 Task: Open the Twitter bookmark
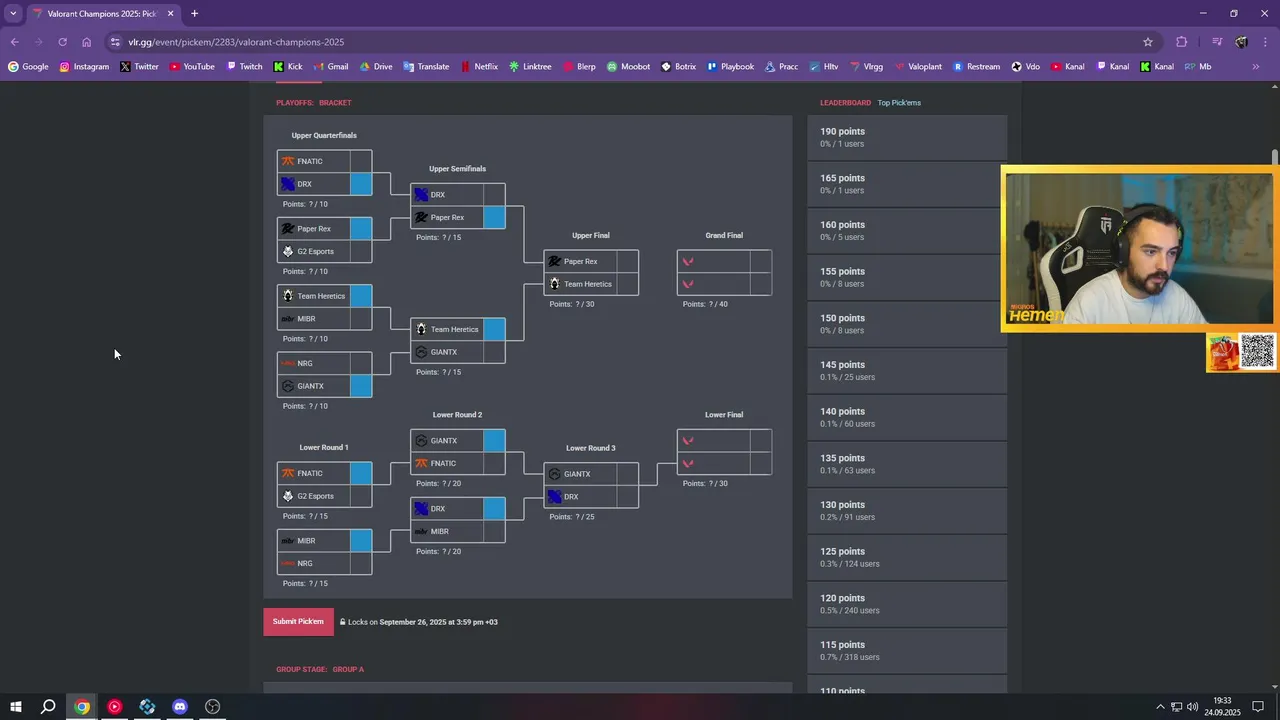[139, 67]
